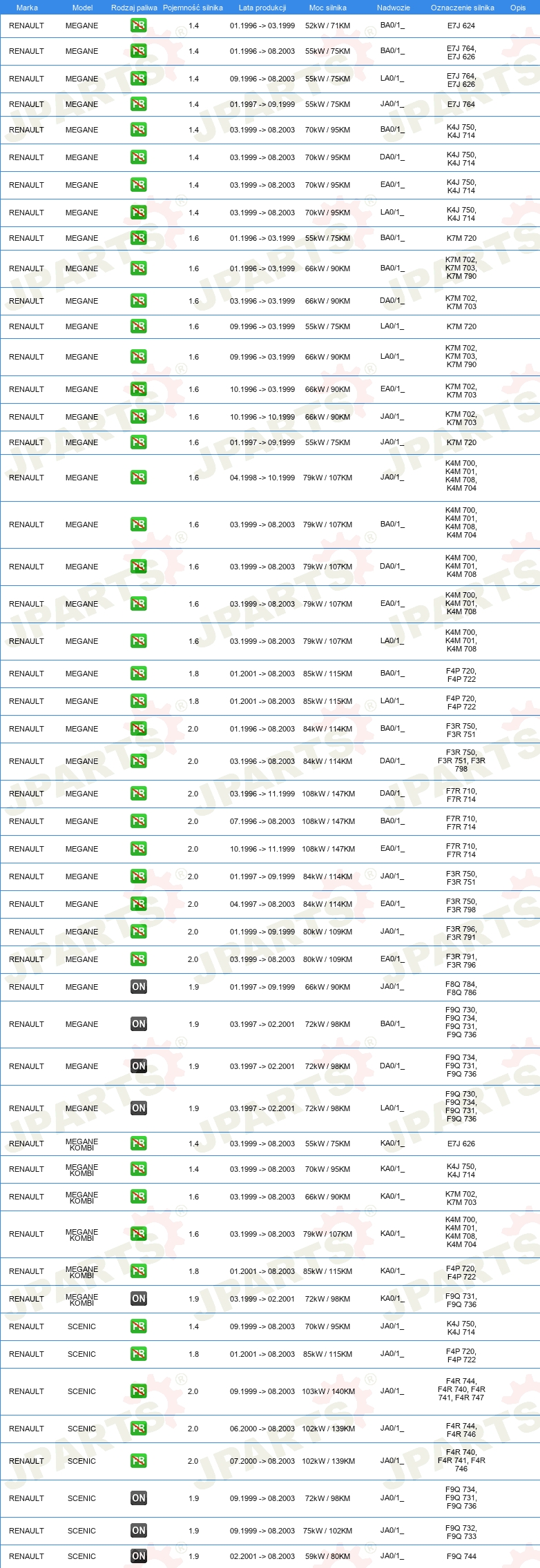The width and height of the screenshot is (540, 1568).
Task: Click the PB icon in the 07.1996 -> 08.2003 row
Action: (x=138, y=821)
